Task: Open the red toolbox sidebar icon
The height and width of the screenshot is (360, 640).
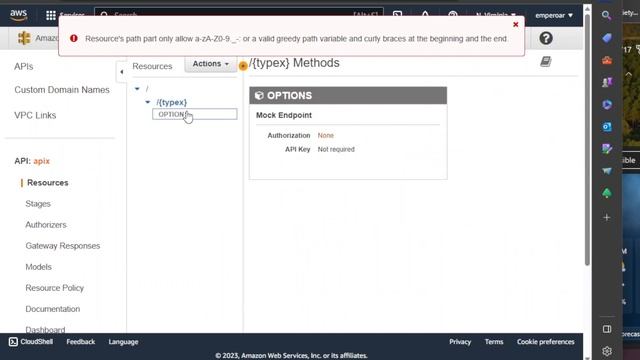Action: point(607,60)
